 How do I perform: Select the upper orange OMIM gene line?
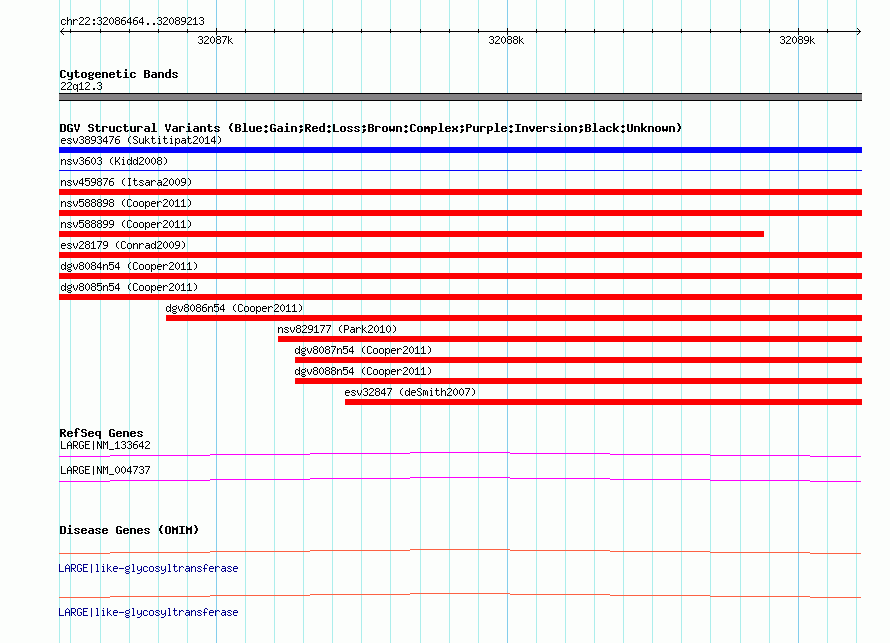(460, 551)
